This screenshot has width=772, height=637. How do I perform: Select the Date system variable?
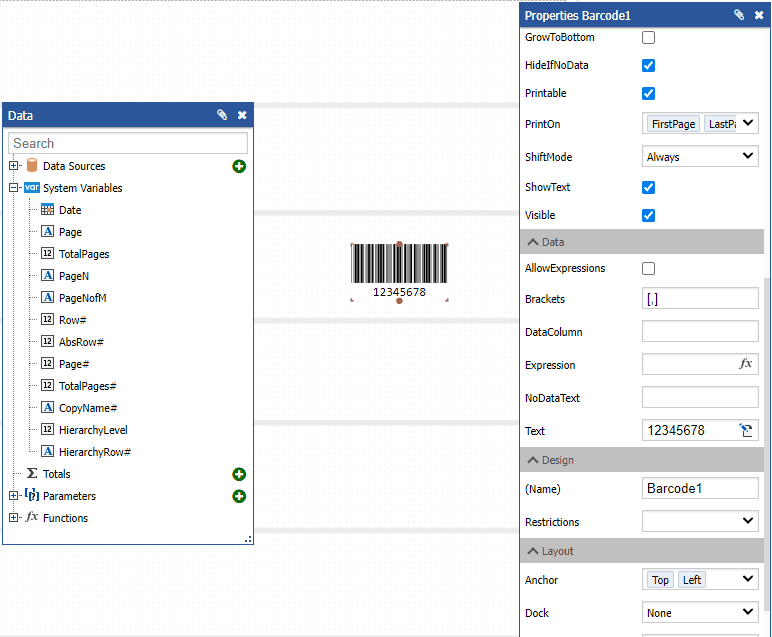click(69, 210)
